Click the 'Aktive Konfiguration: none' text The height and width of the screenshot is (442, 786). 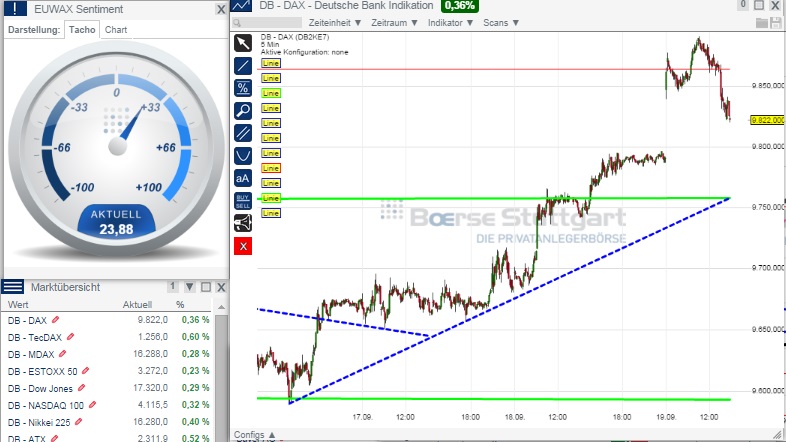pyautogui.click(x=304, y=52)
